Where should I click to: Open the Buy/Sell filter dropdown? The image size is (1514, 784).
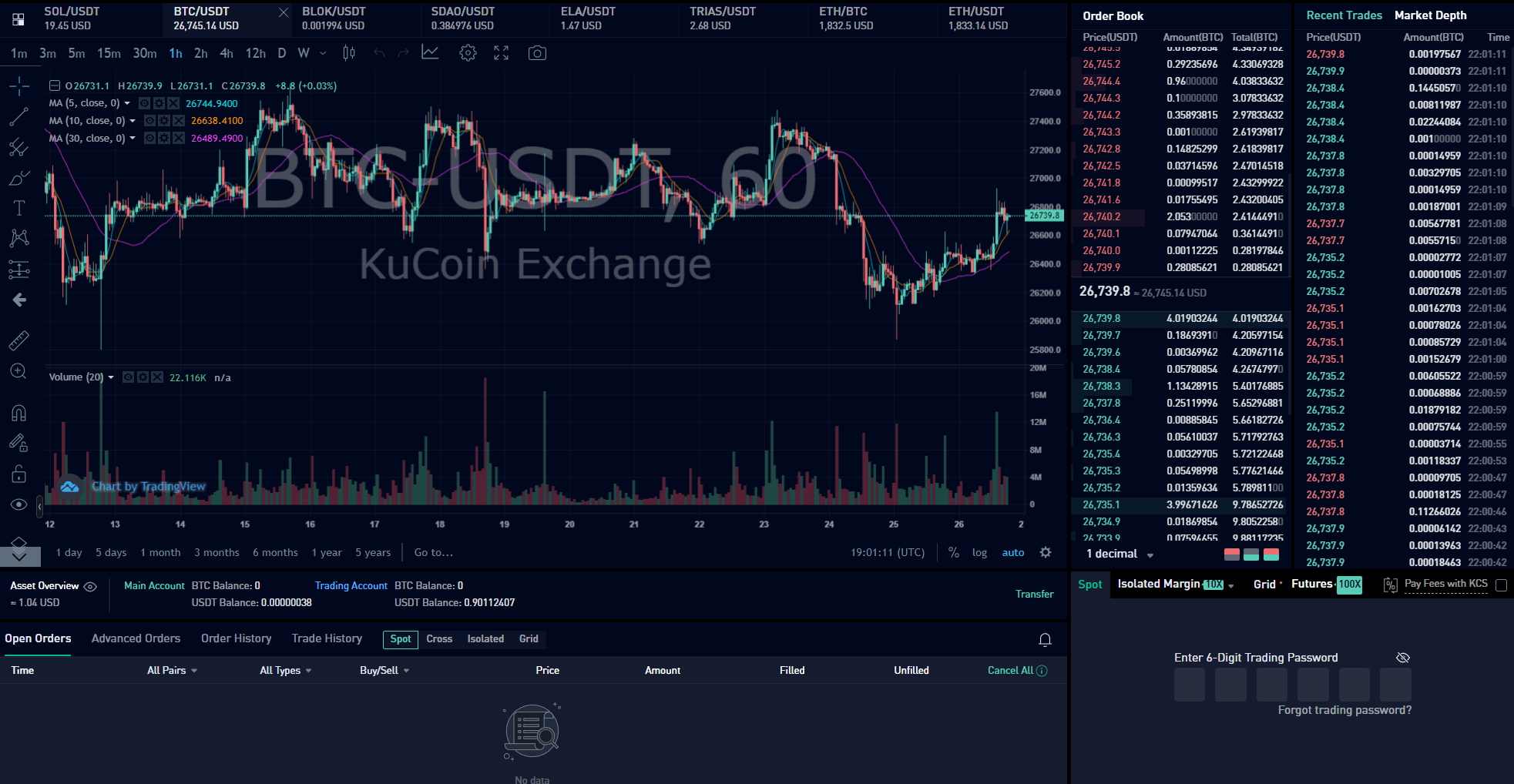[384, 671]
